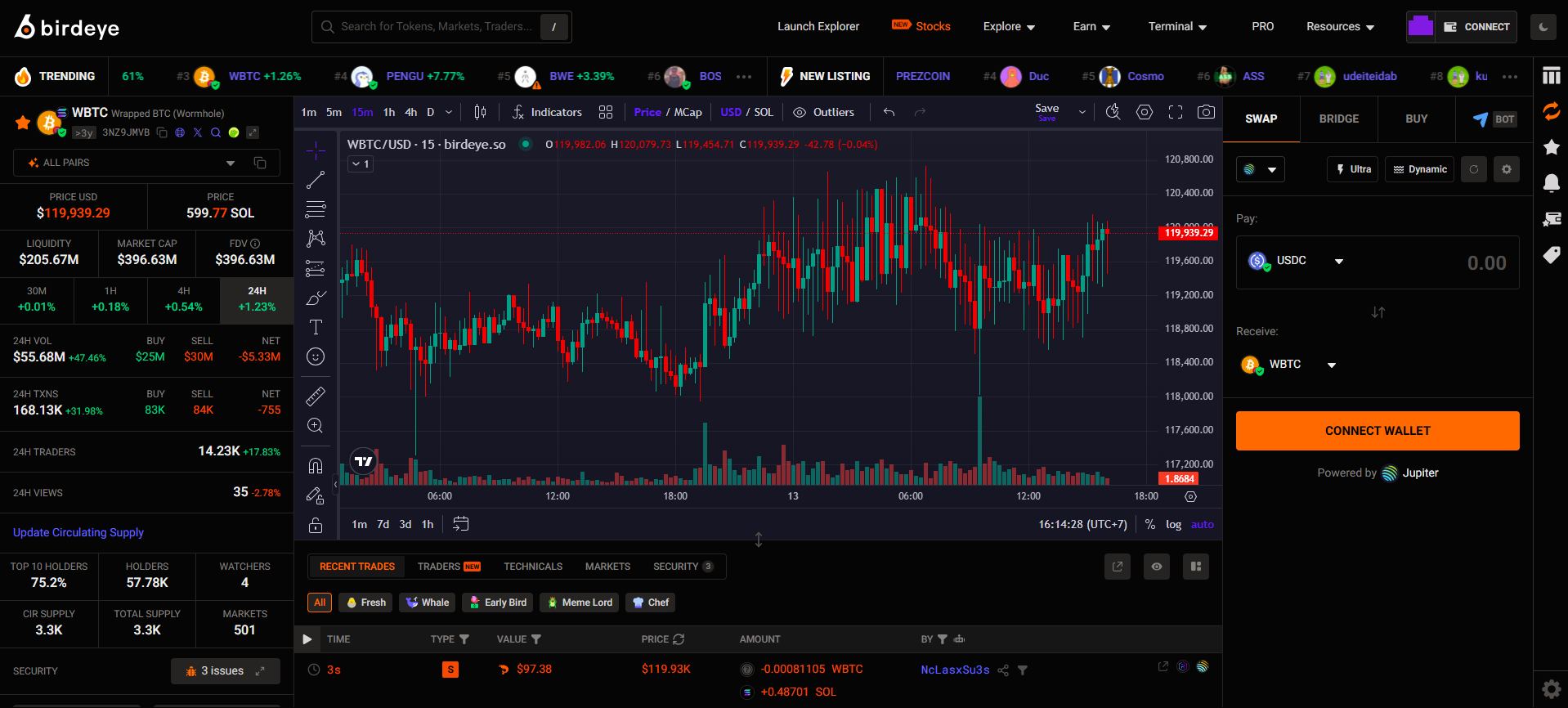The height and width of the screenshot is (708, 1568).
Task: Select the brush drawing tool
Action: click(x=316, y=298)
